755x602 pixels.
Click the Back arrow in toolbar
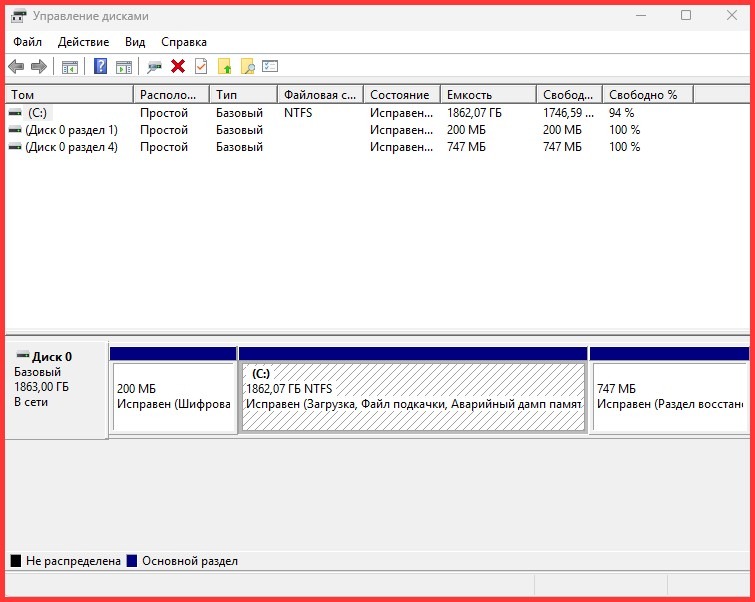coord(16,67)
